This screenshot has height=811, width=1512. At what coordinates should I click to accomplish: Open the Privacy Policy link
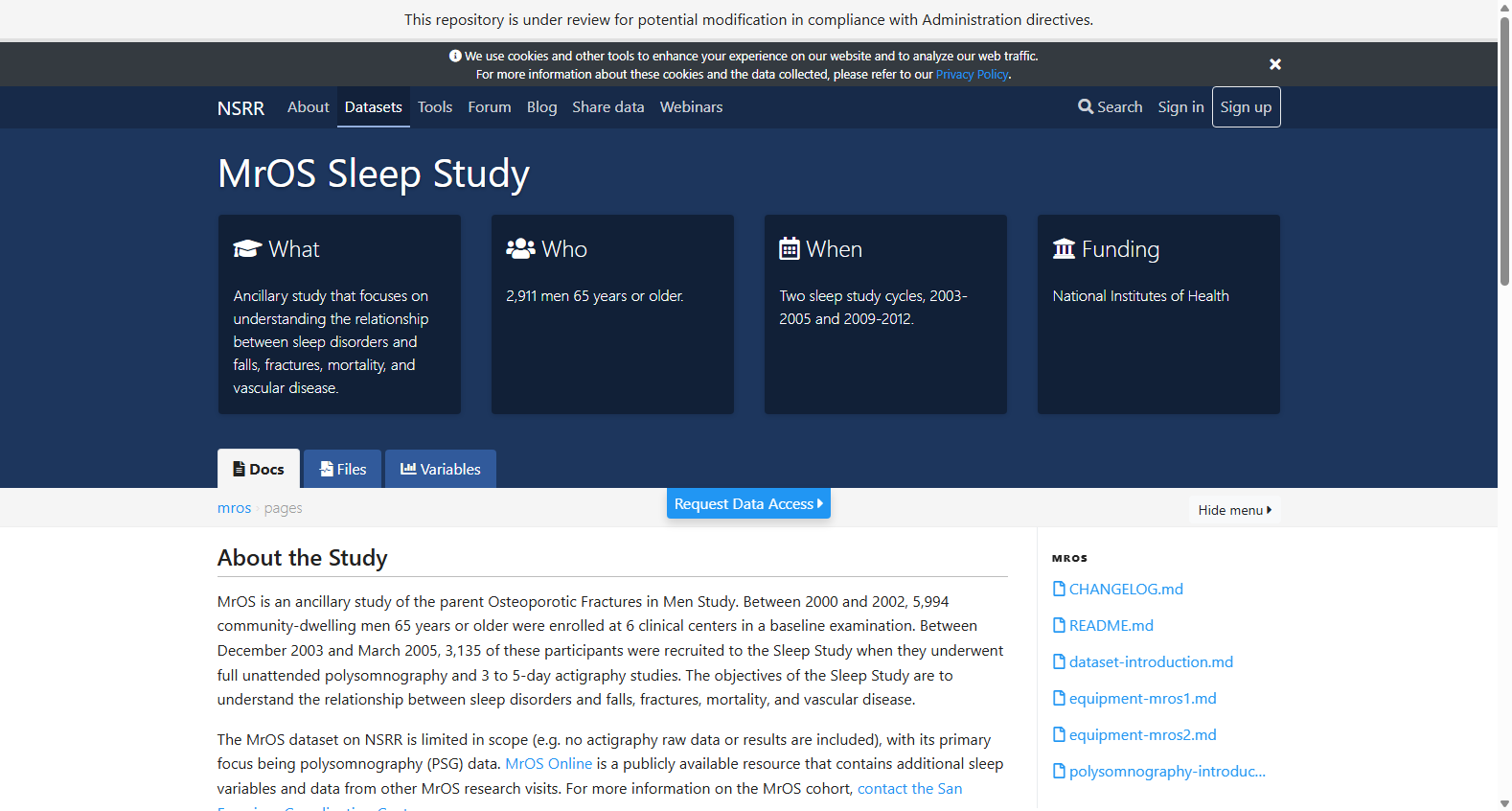(972, 75)
